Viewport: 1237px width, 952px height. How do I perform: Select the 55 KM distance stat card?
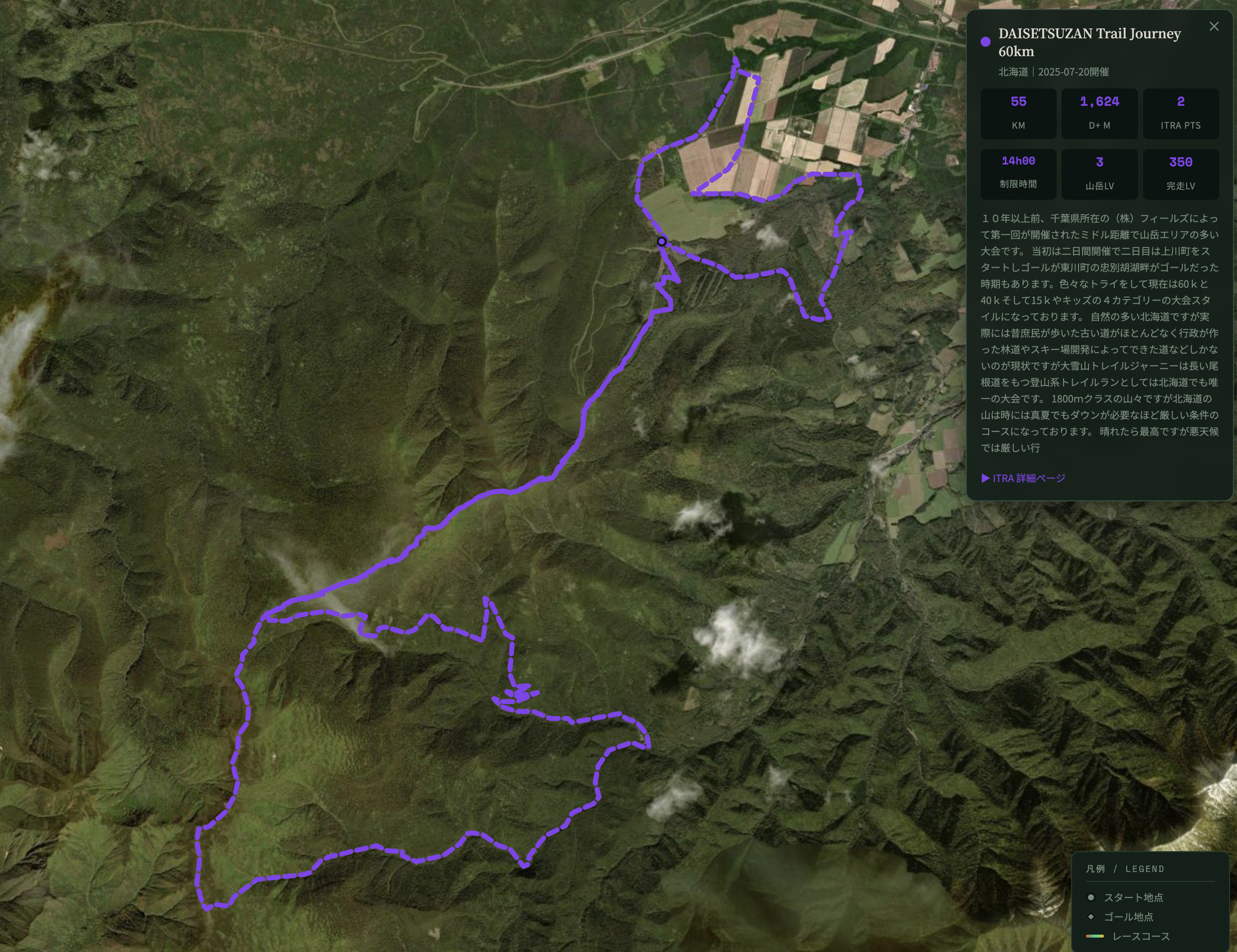(x=1018, y=113)
